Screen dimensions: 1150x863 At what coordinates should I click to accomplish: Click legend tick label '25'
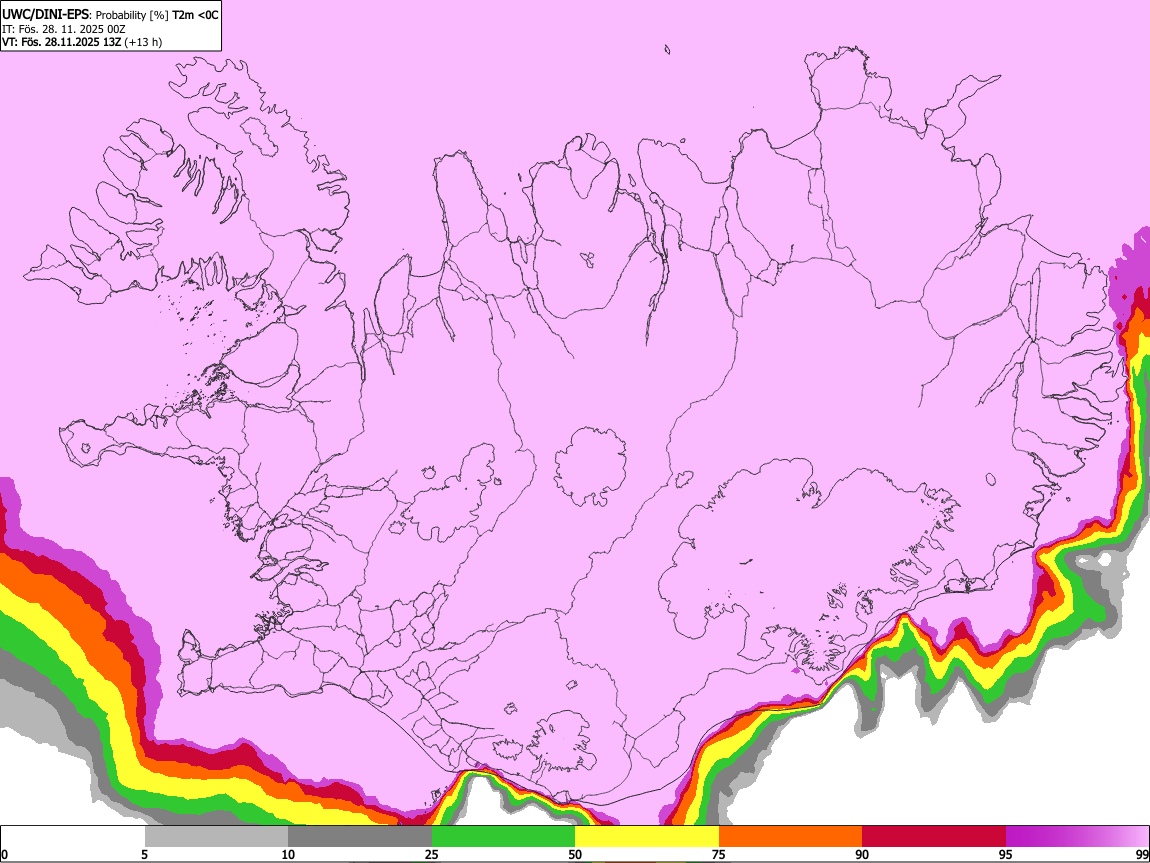[432, 854]
